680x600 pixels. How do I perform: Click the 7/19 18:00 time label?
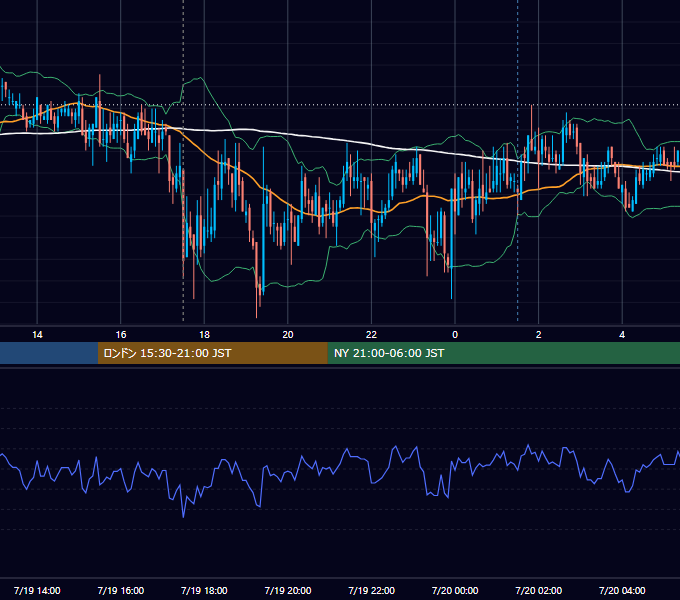(x=204, y=590)
